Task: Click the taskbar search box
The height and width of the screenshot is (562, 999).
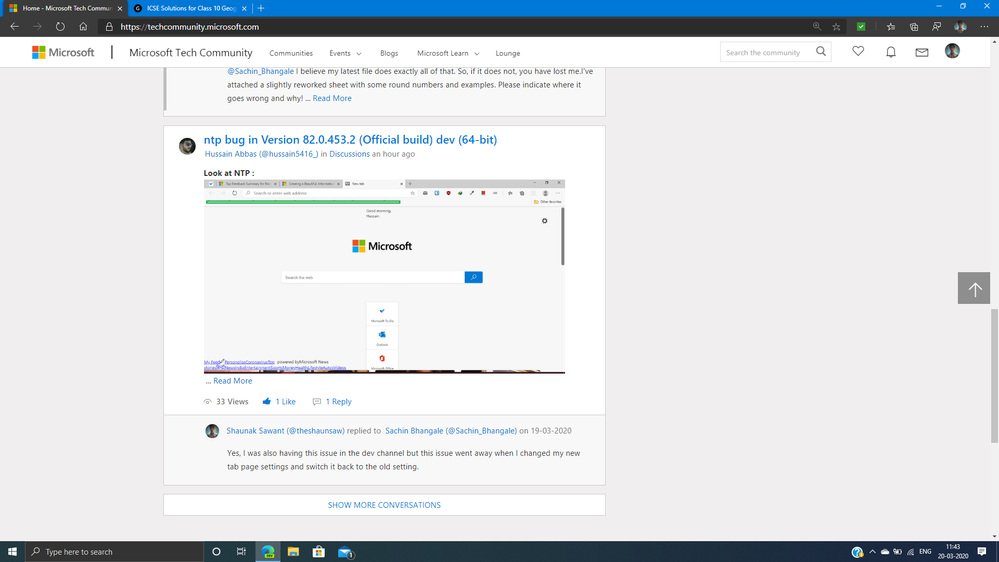Action: point(115,552)
